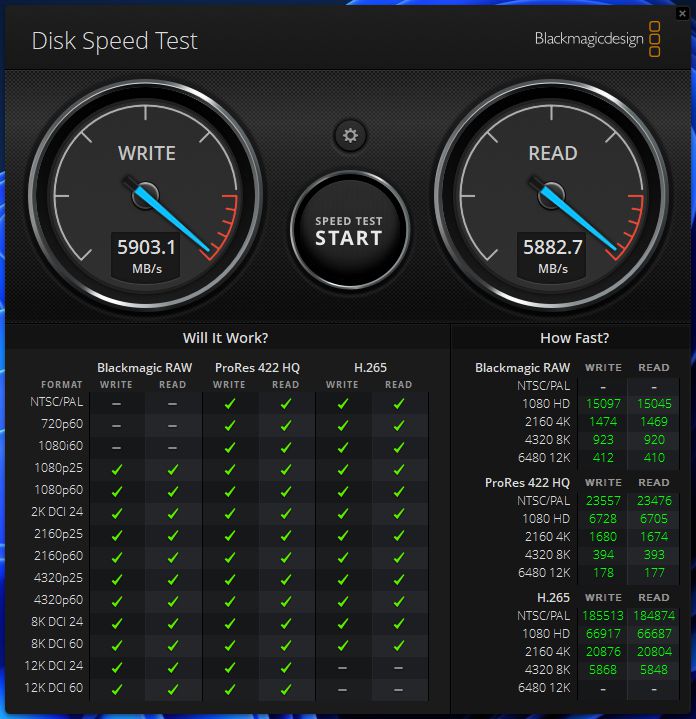Click the 8K DCI 60 row label
Image resolution: width=696 pixels, height=719 pixels.
coord(57,644)
